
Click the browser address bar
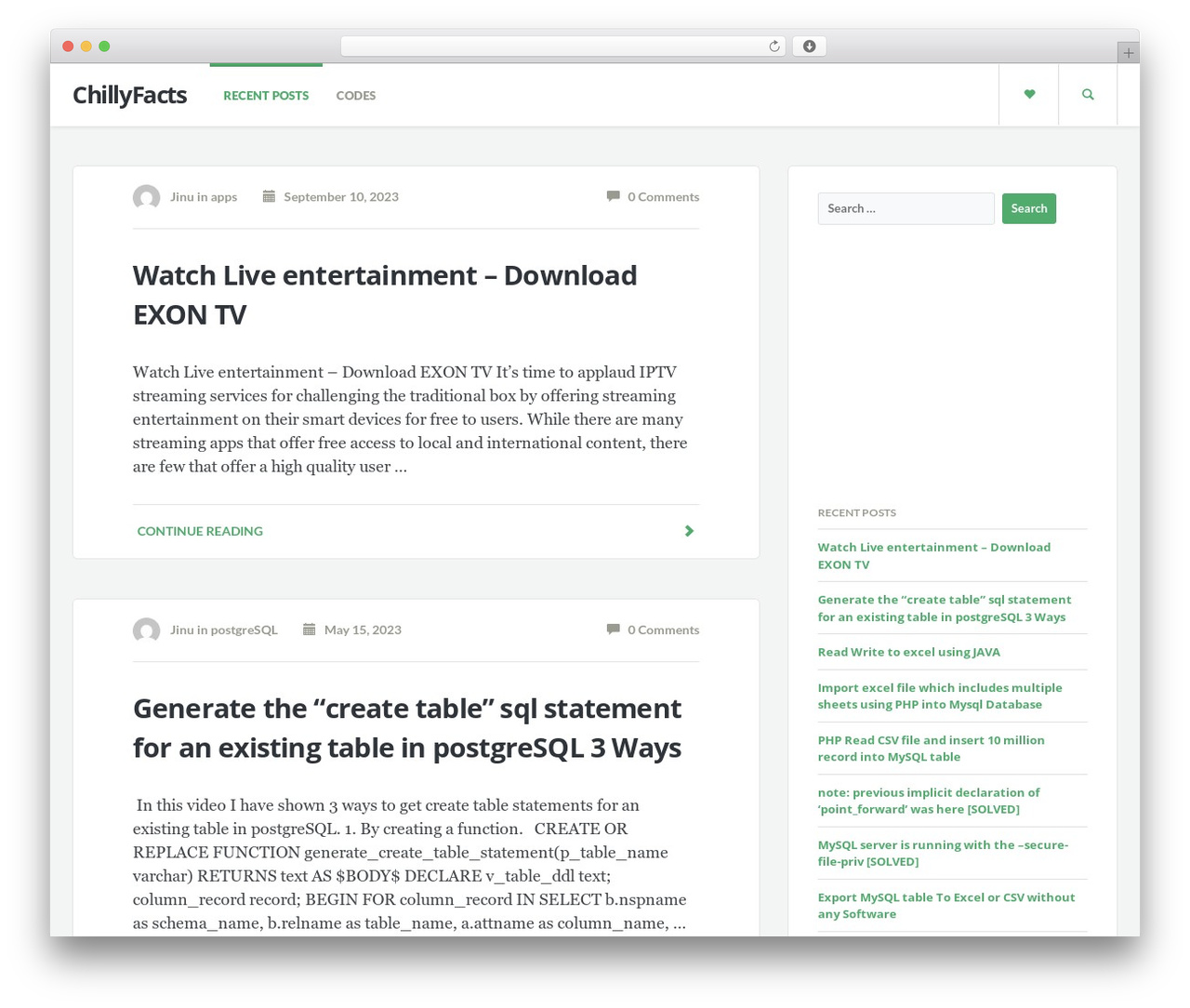tap(563, 46)
